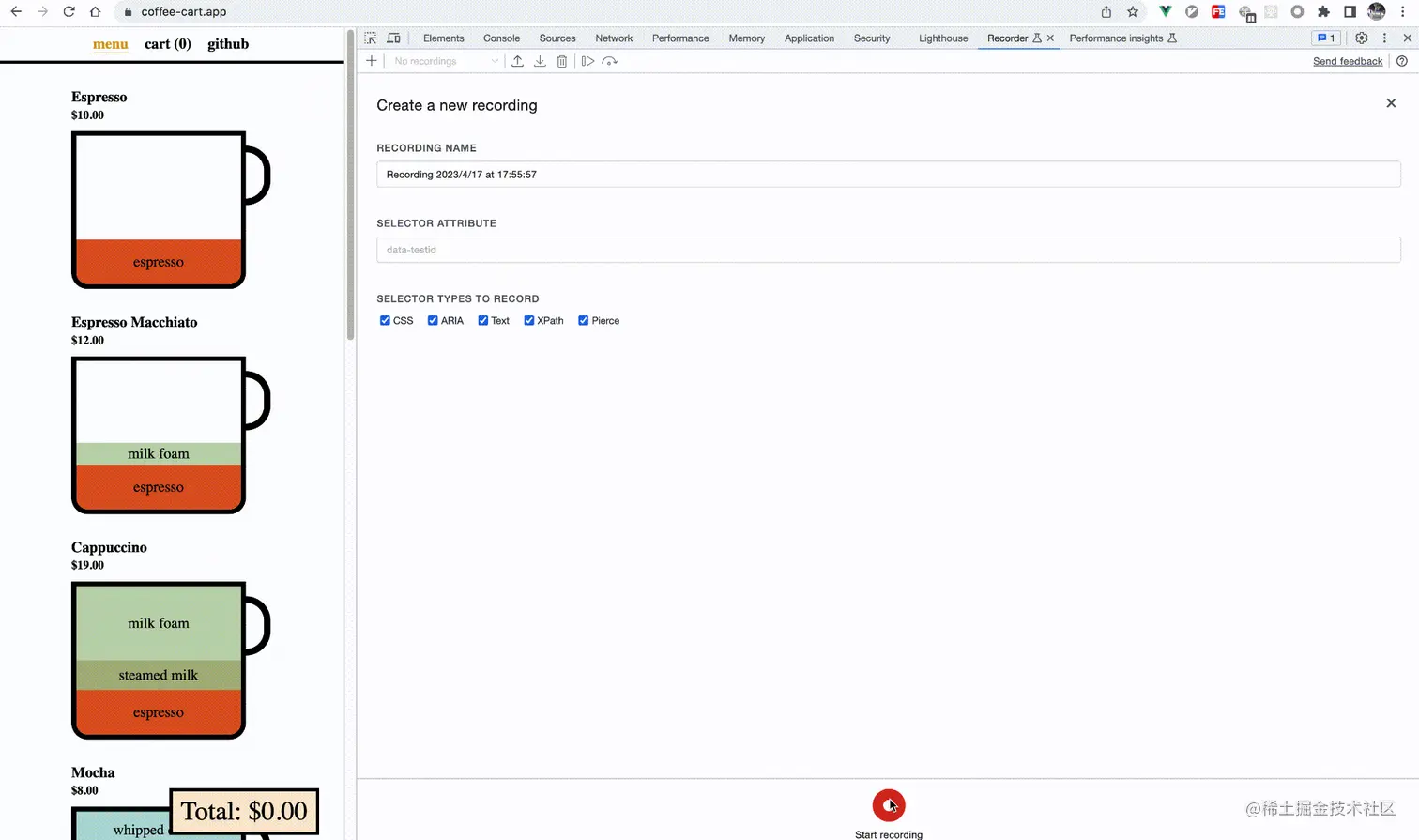Click the Vue devtools extension icon
The image size is (1419, 840).
click(x=1165, y=12)
